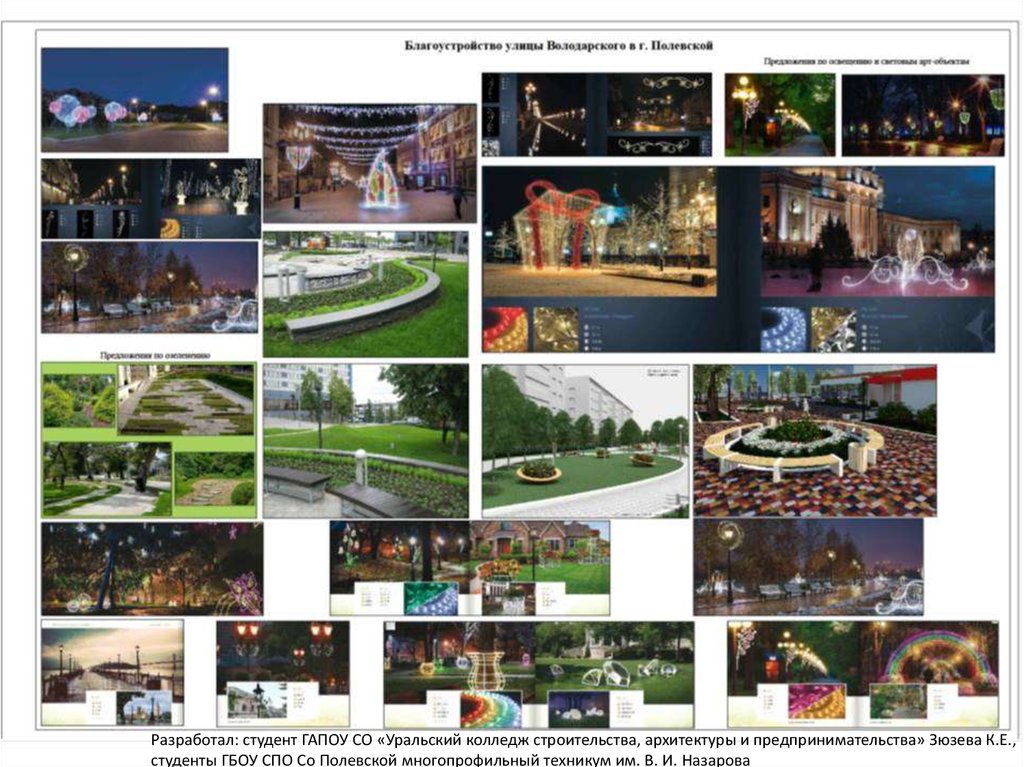Pick the blue rope light sample swatch

tap(782, 329)
